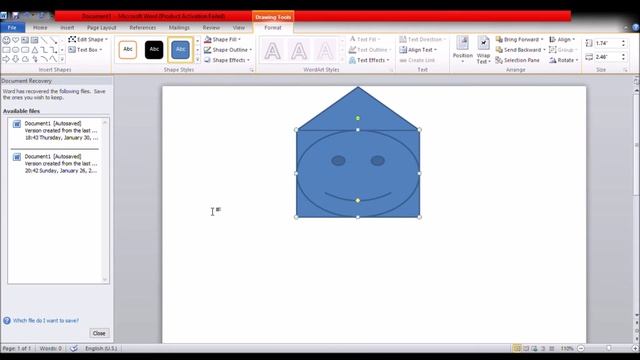Close the Document Recovery pane
This screenshot has height=360, width=640.
(99, 333)
